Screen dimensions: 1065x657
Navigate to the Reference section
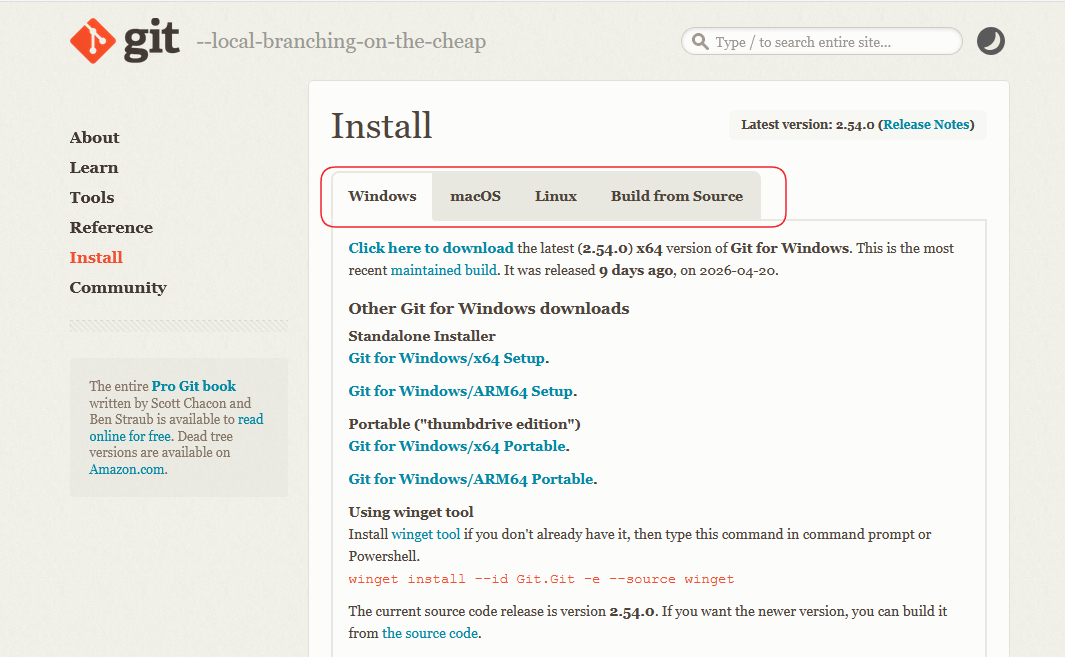111,228
